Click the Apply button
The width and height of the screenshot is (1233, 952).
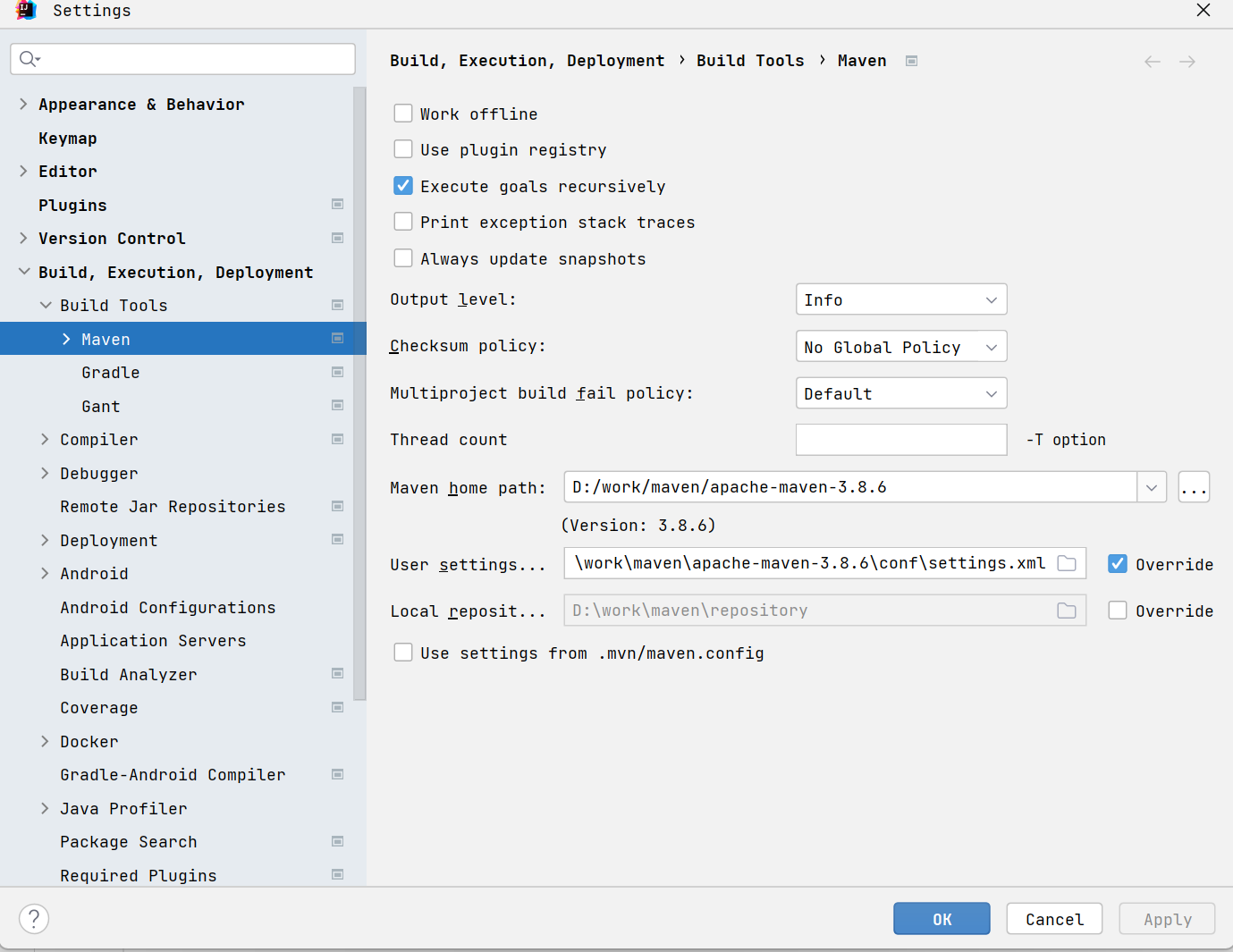click(x=1167, y=919)
